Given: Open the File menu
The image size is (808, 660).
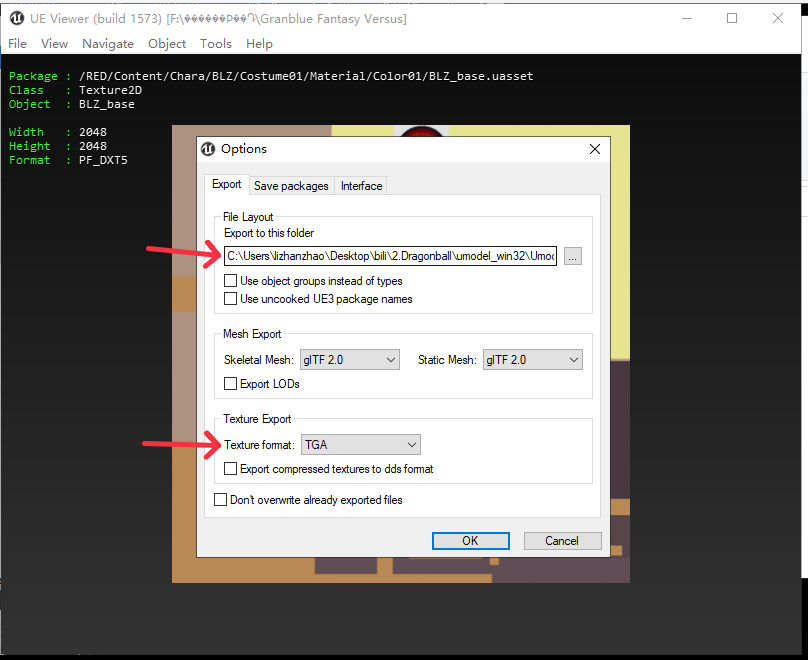Looking at the screenshot, I should click(18, 44).
